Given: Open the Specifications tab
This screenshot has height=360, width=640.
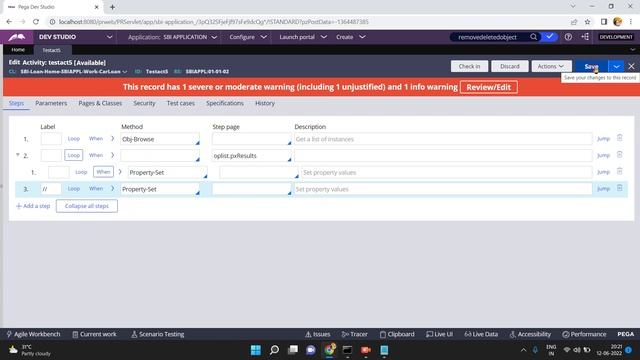Looking at the screenshot, I should (224, 103).
